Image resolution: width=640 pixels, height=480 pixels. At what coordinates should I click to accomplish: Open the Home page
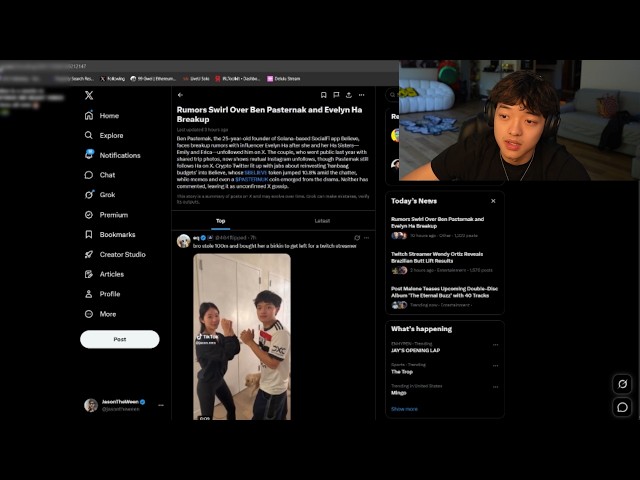point(102,116)
